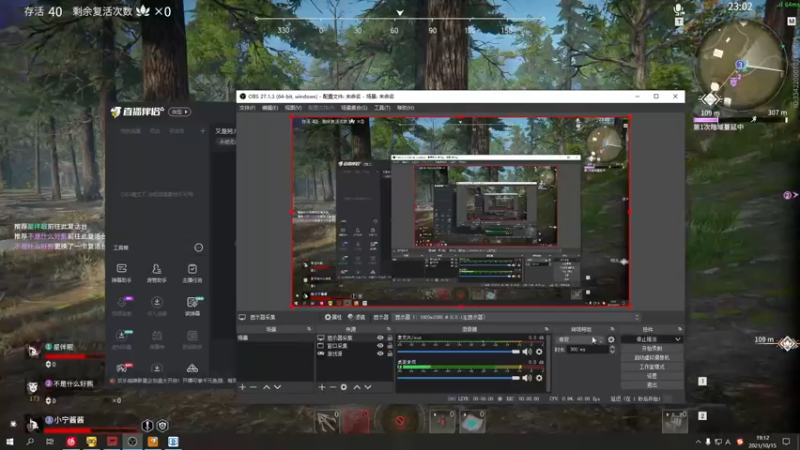Adjust the 麦克风/Aux volume slider

tap(458, 352)
